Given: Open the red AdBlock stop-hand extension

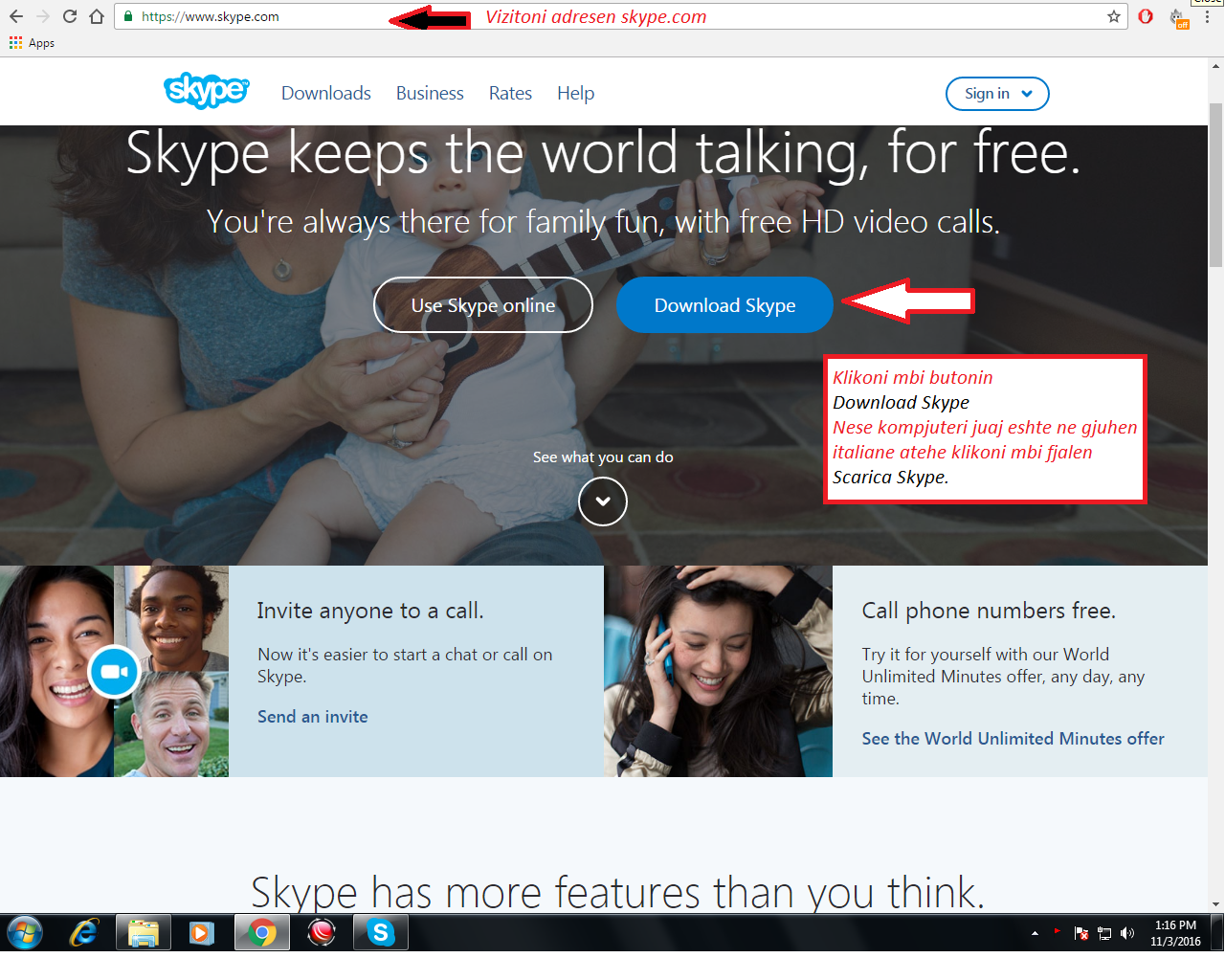Looking at the screenshot, I should click(1146, 16).
